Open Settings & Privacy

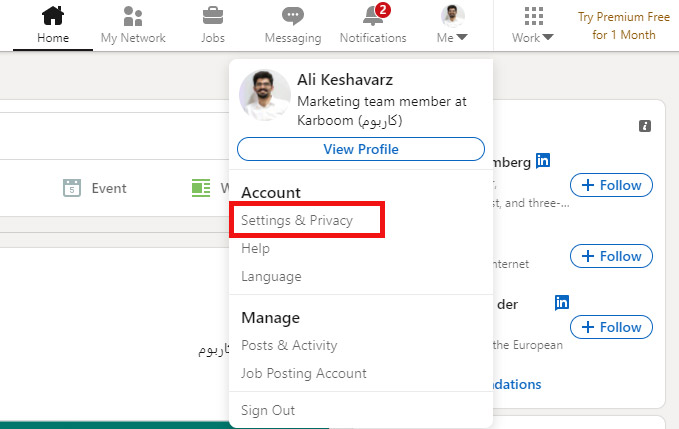pyautogui.click(x=297, y=220)
